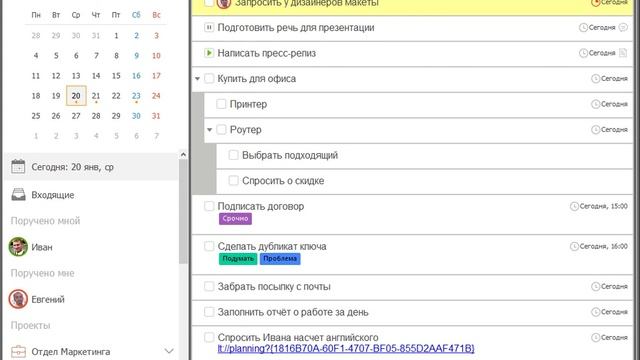Open the Отдел Маркетинга briefcase icon

pos(18,351)
